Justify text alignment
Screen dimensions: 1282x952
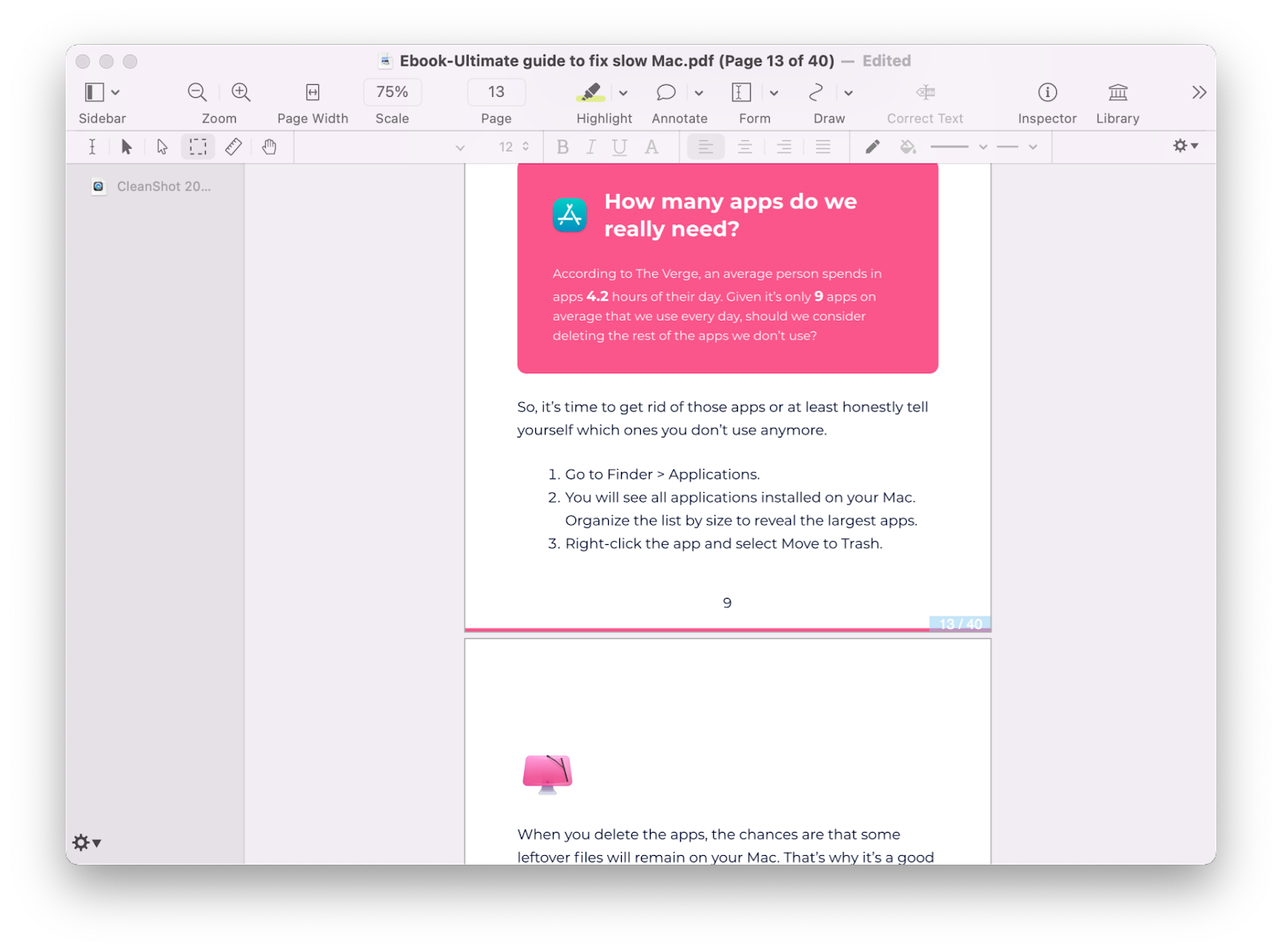(823, 147)
